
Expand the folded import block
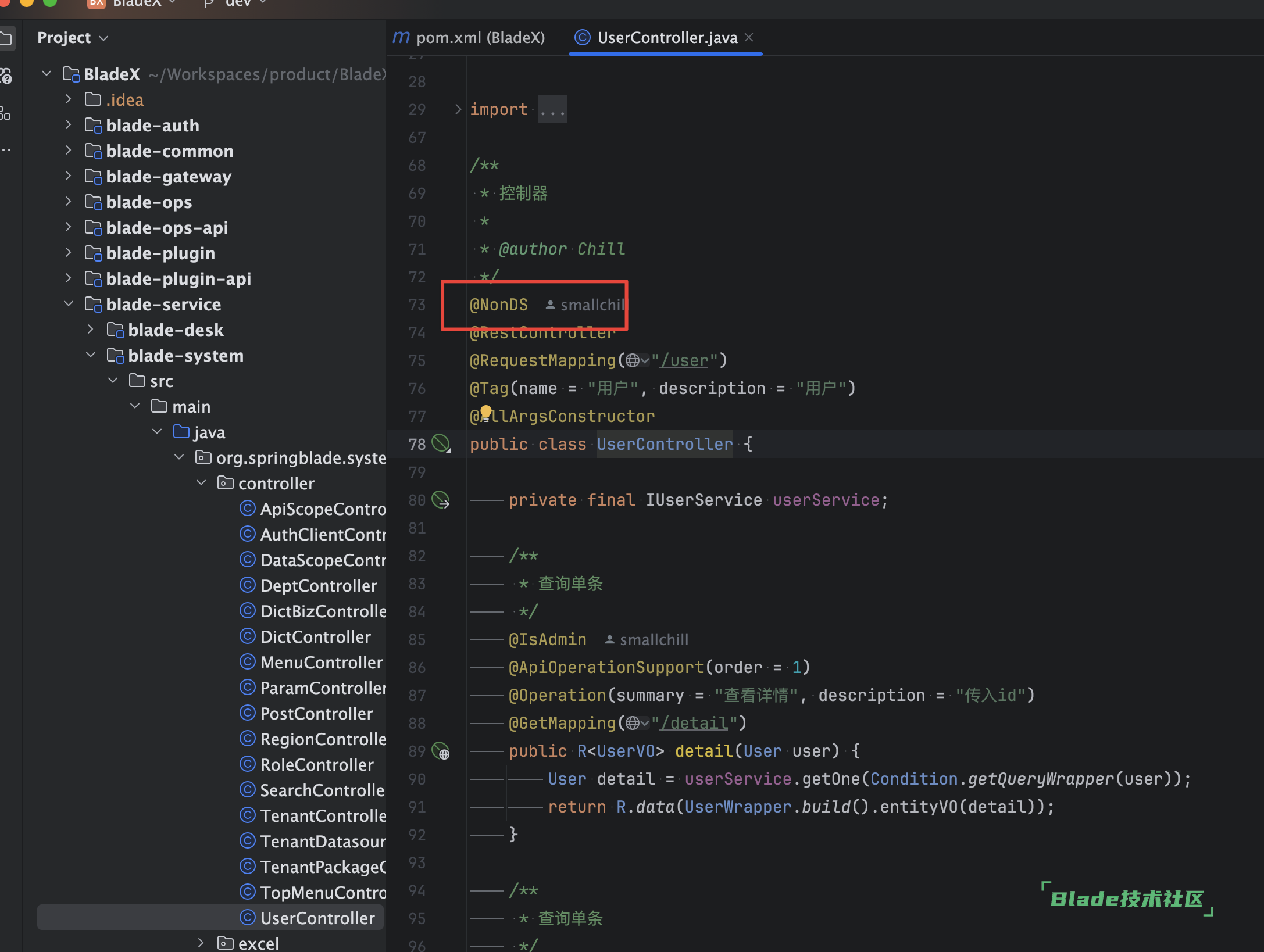[x=458, y=109]
